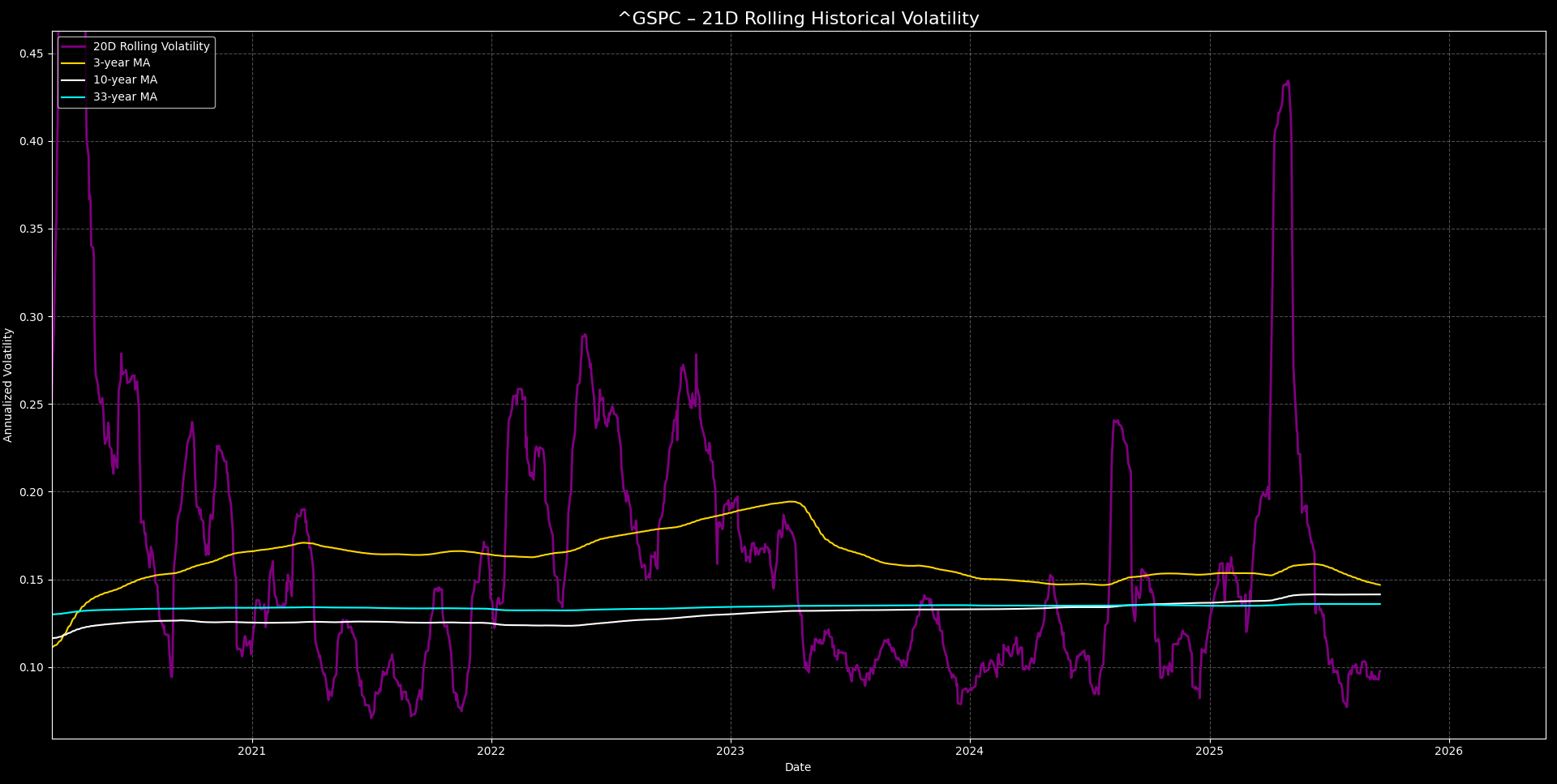Select the '10-year MA' legend label
This screenshot has width=1557, height=784.
pyautogui.click(x=125, y=79)
